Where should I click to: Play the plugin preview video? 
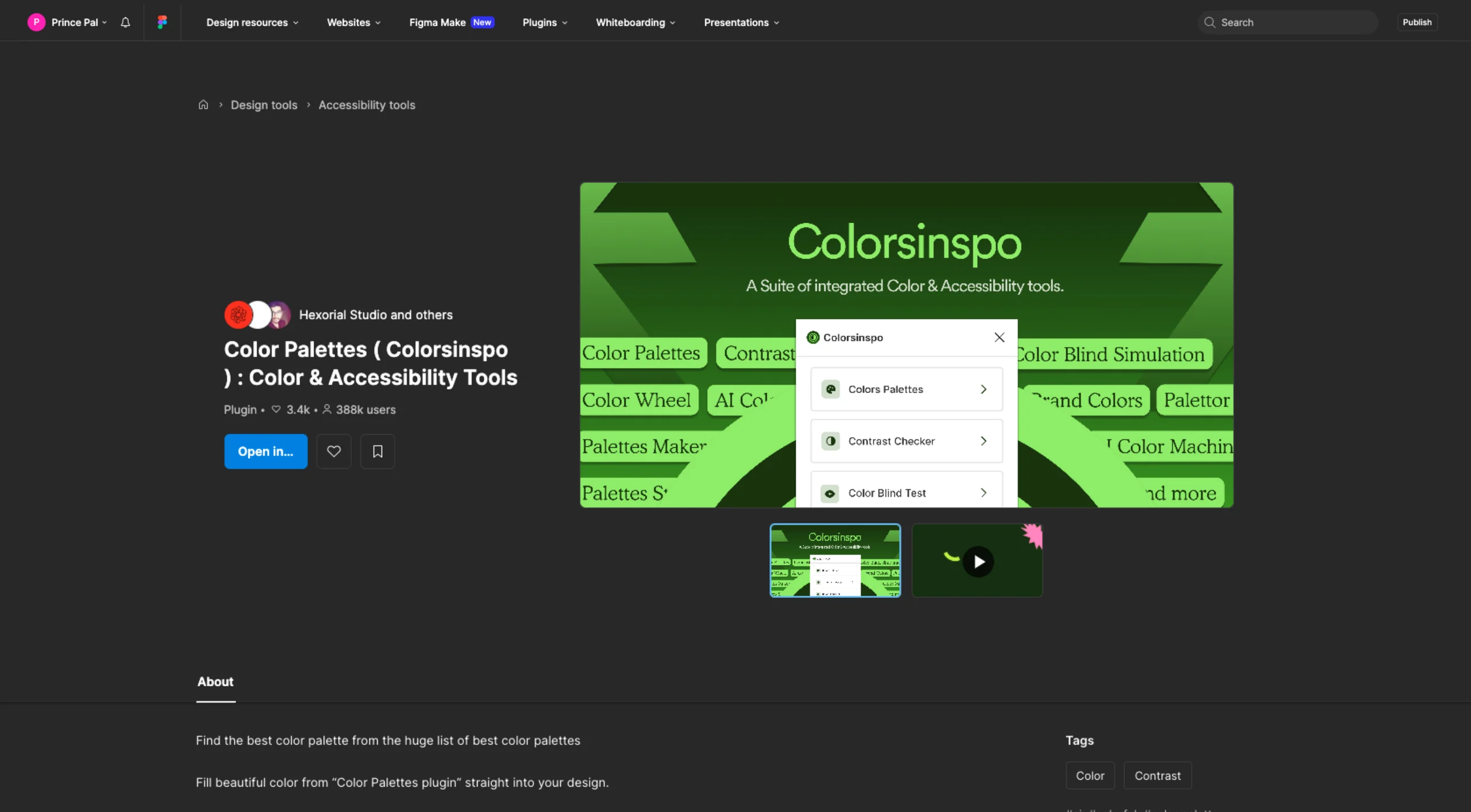click(978, 561)
